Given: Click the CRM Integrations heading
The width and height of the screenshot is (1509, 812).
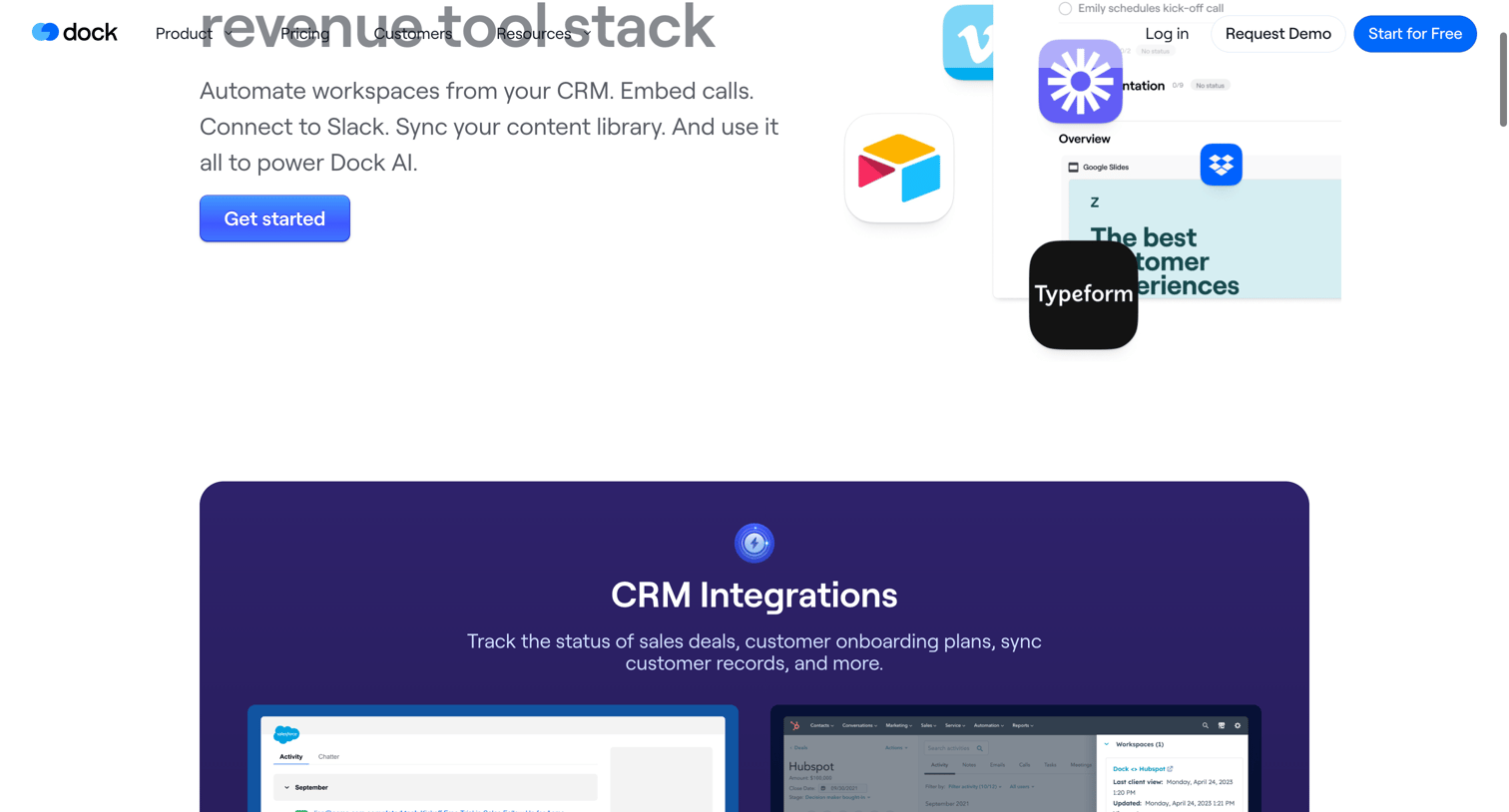Looking at the screenshot, I should coord(754,595).
